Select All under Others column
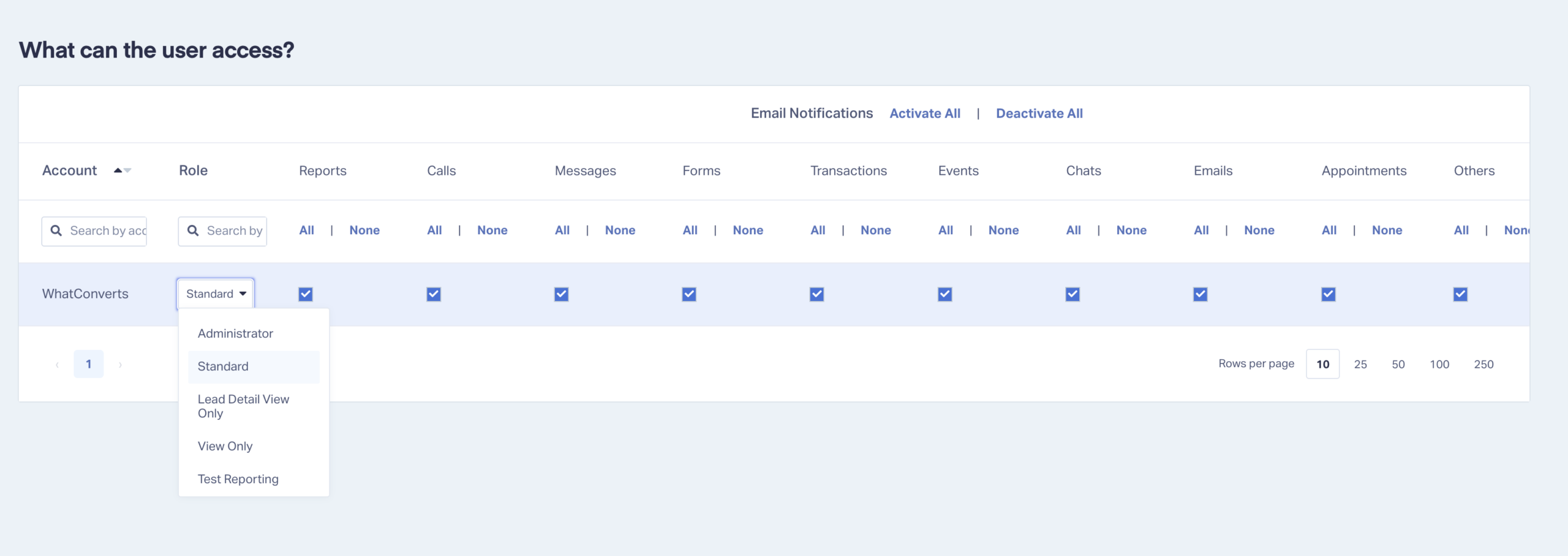1568x556 pixels. 1461,230
